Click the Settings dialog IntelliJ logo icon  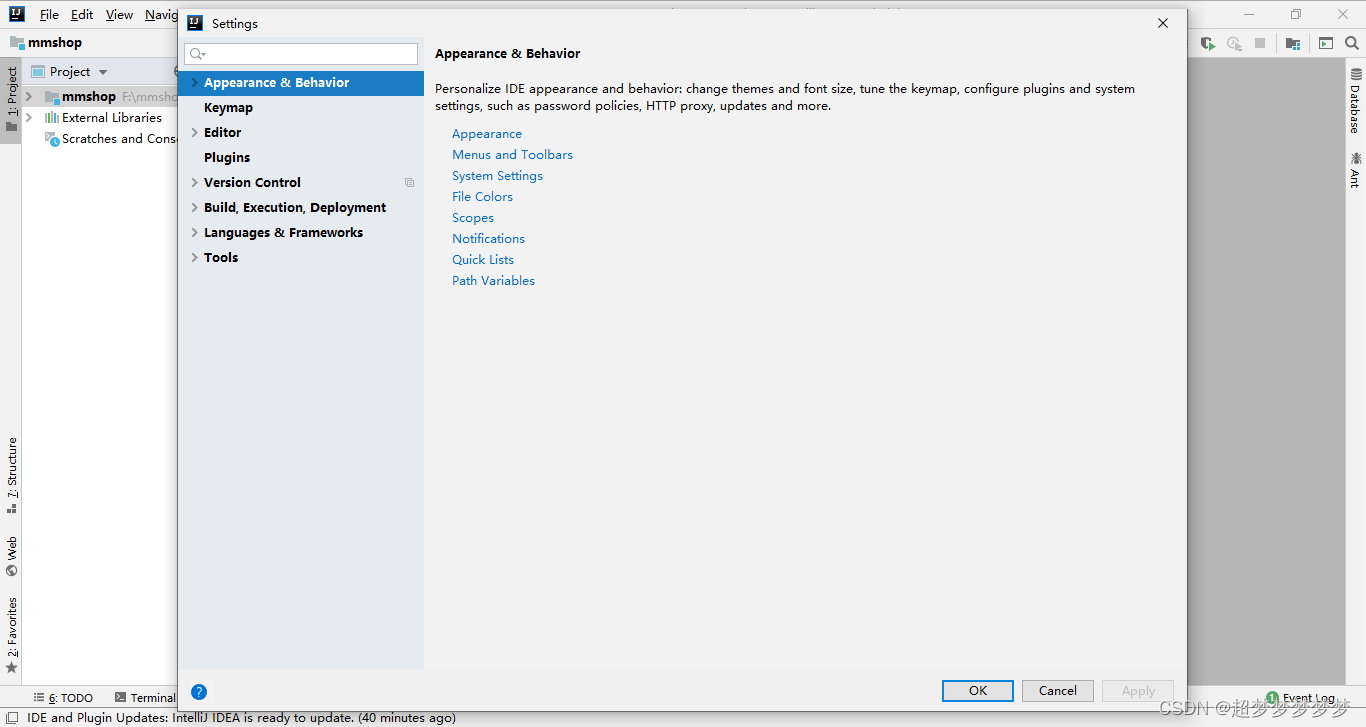tap(195, 23)
